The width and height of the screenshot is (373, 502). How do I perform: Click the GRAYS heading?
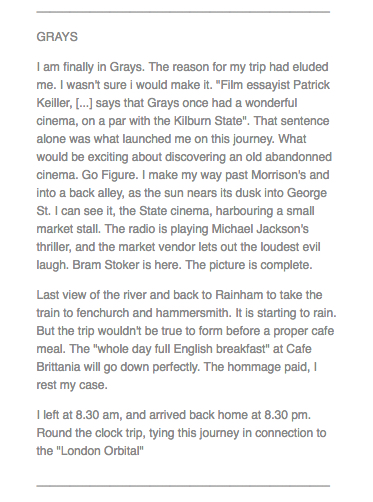point(57,37)
